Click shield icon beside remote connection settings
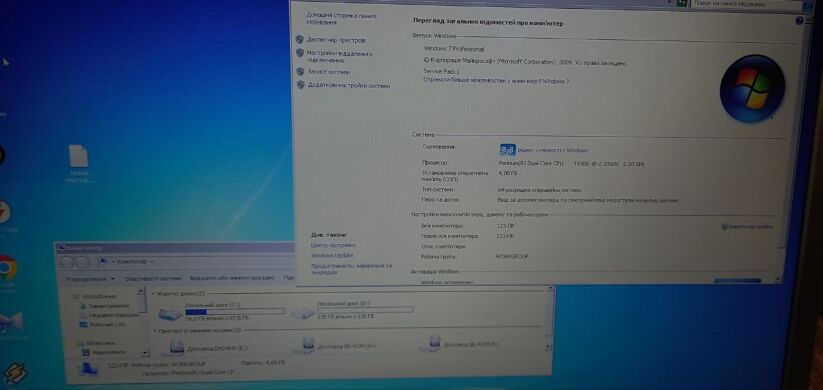823x390 pixels. pos(300,53)
